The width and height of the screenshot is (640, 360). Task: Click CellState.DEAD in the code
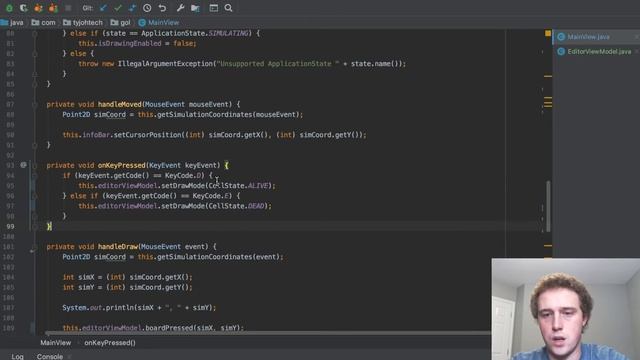pyautogui.click(x=237, y=206)
